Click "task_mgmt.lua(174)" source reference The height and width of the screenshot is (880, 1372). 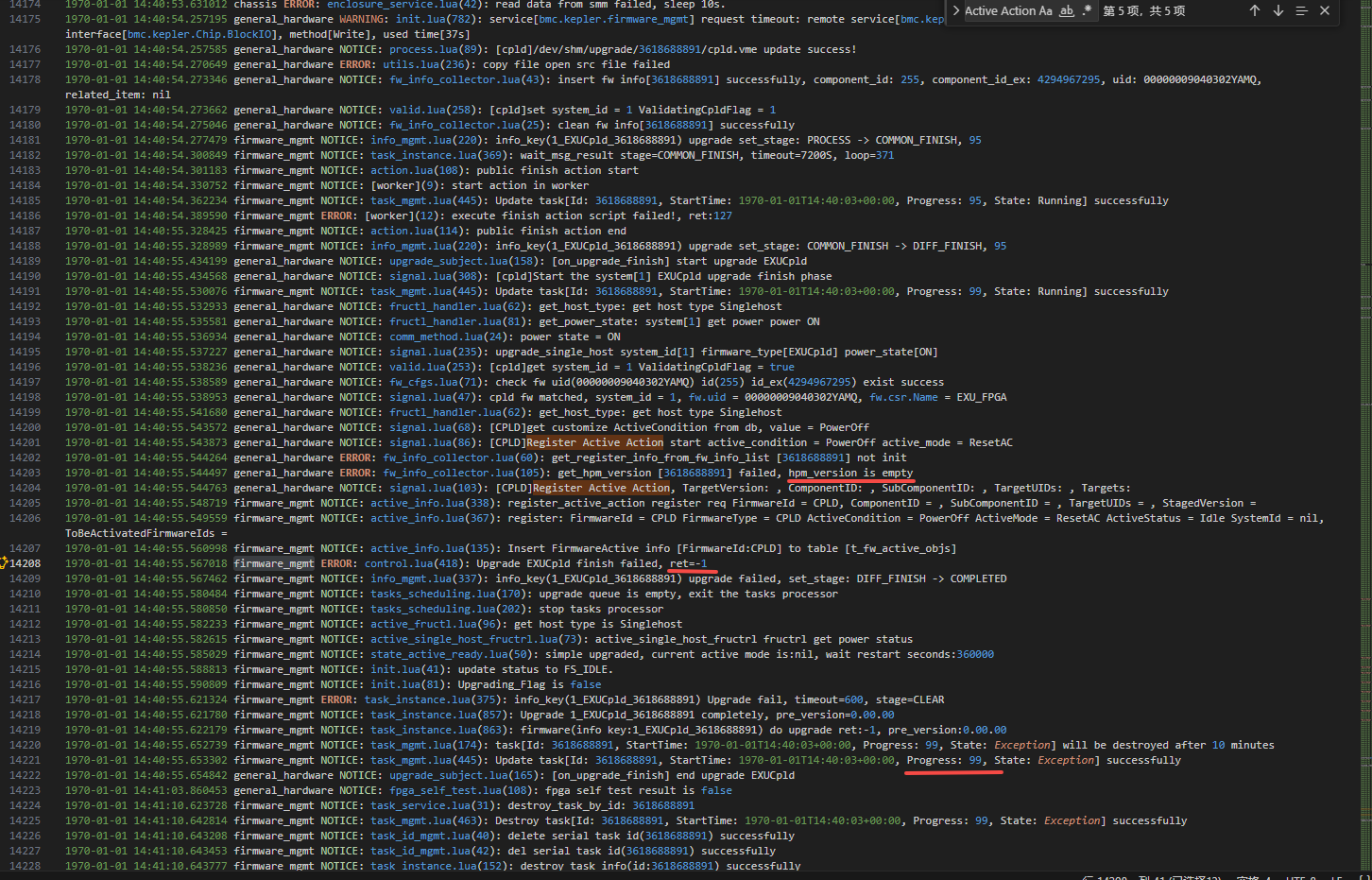point(426,745)
